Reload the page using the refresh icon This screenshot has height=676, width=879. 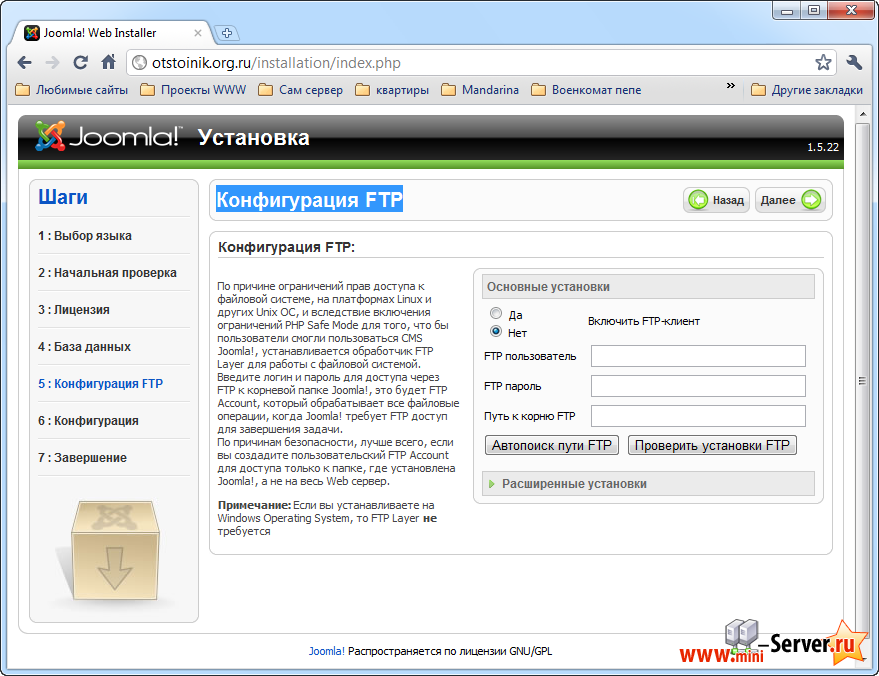[x=81, y=62]
